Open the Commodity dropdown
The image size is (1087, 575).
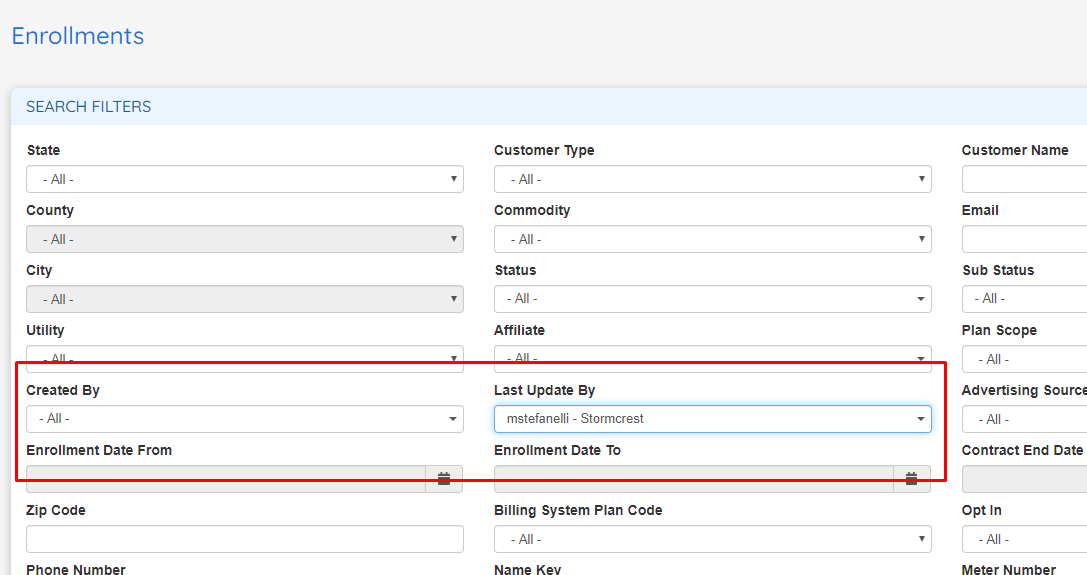(x=713, y=239)
